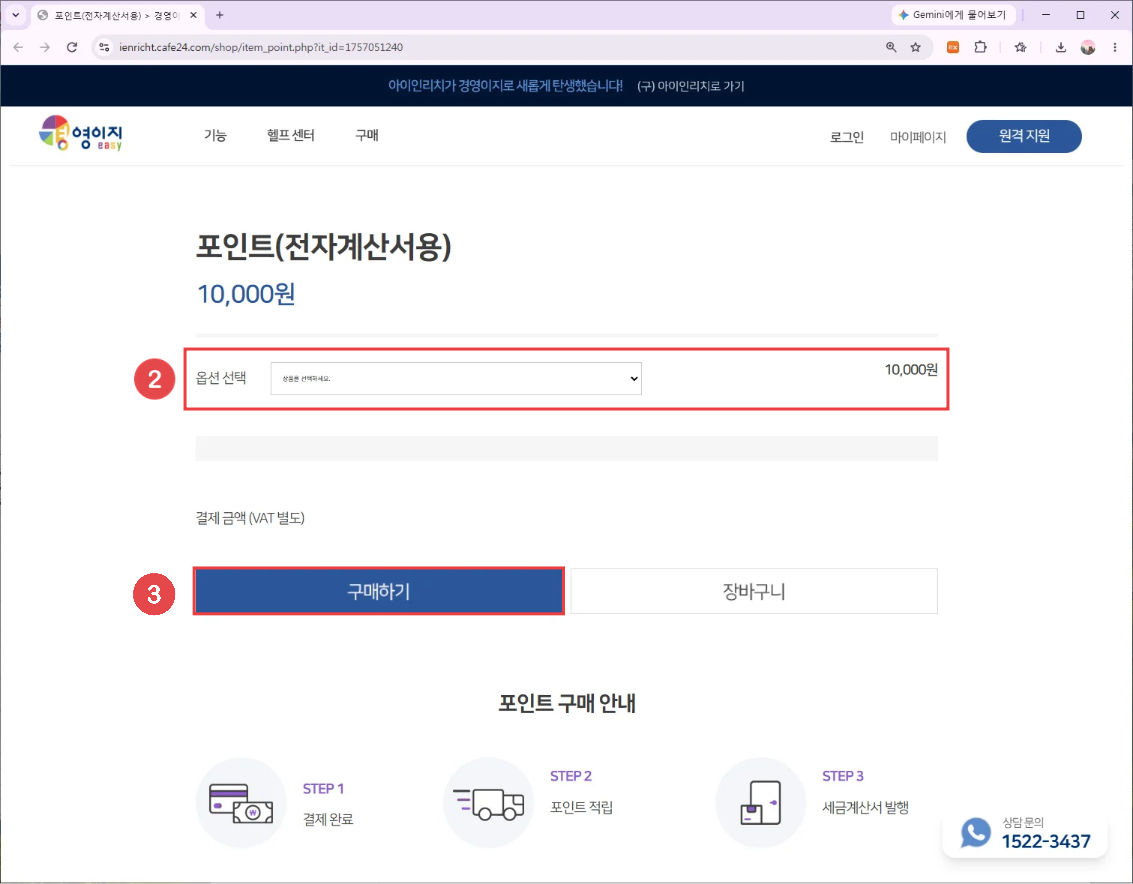Viewport: 1133px width, 884px height.
Task: Open the 구매 menu
Action: click(367, 135)
